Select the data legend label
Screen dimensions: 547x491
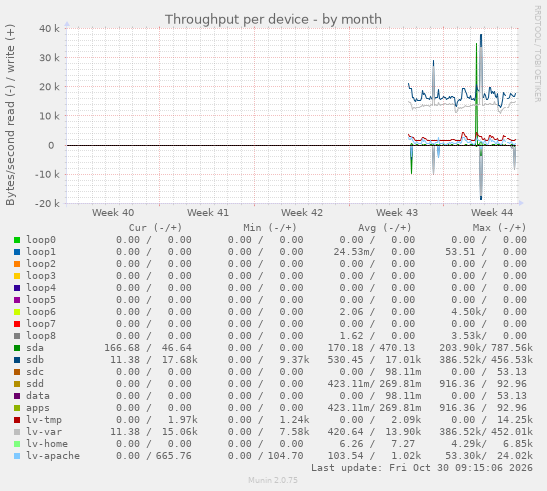point(38,396)
